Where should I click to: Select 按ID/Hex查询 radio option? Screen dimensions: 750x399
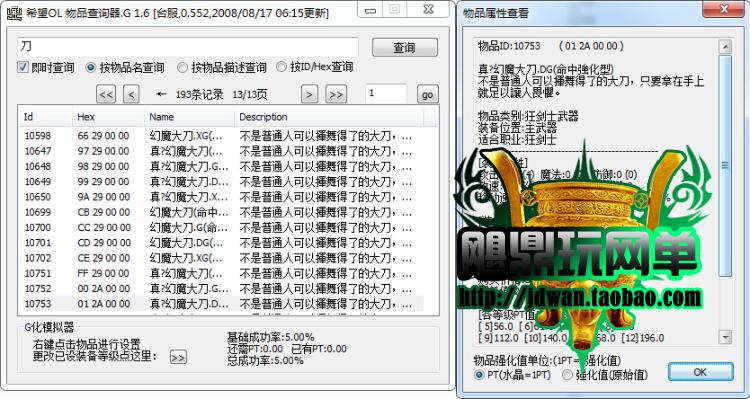pos(282,67)
